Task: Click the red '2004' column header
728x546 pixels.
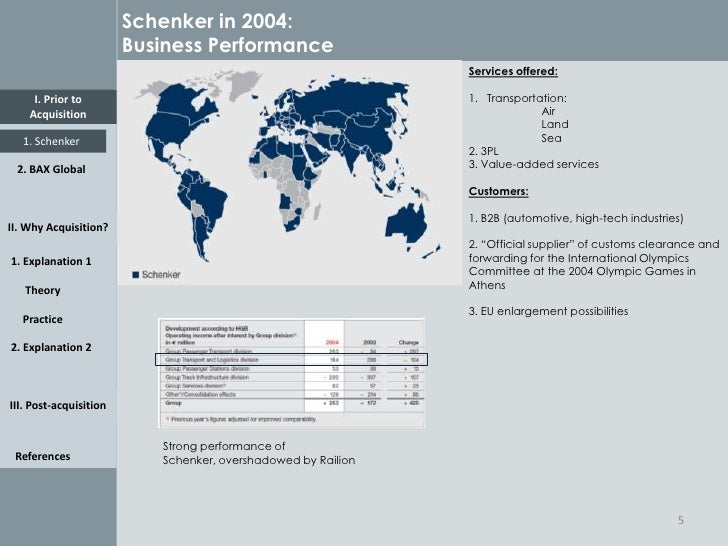Action: (x=332, y=343)
